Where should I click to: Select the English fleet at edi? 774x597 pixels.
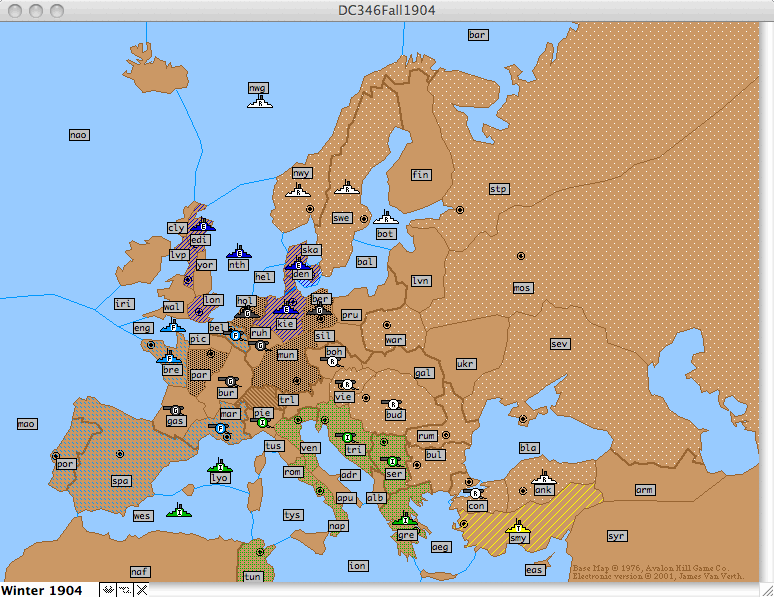203,225
